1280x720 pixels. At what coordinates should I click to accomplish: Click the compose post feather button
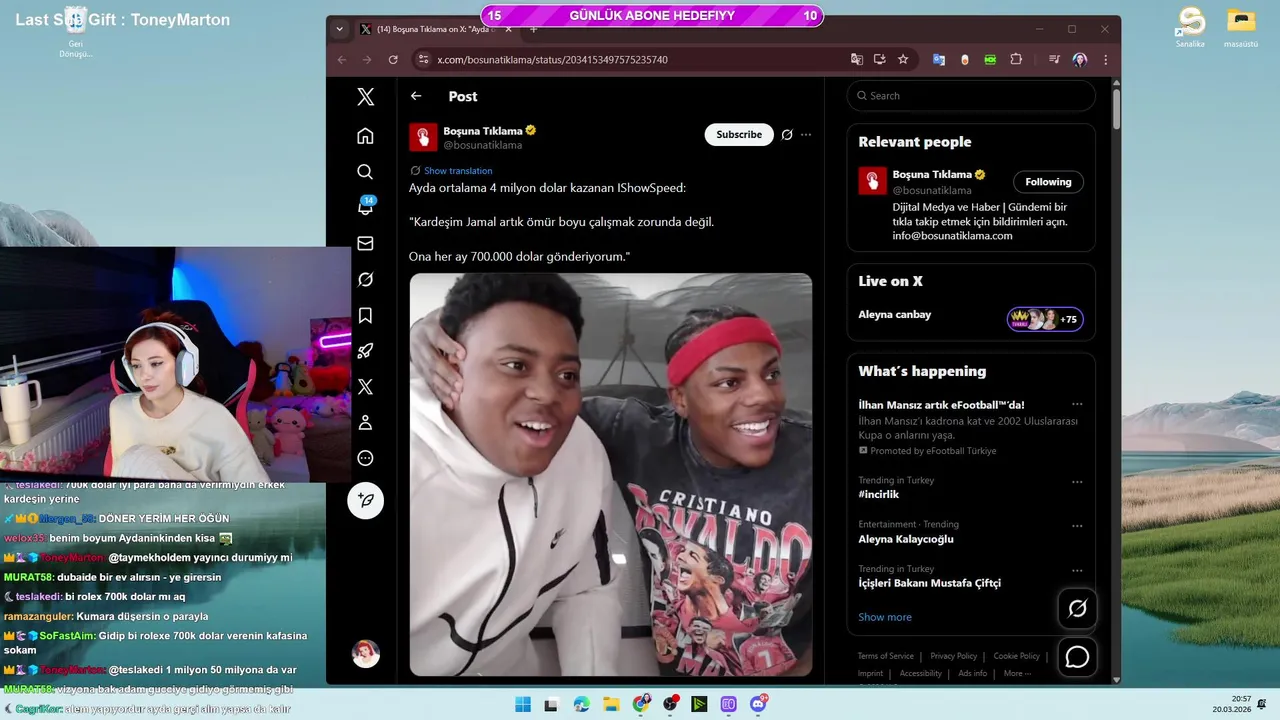(366, 500)
